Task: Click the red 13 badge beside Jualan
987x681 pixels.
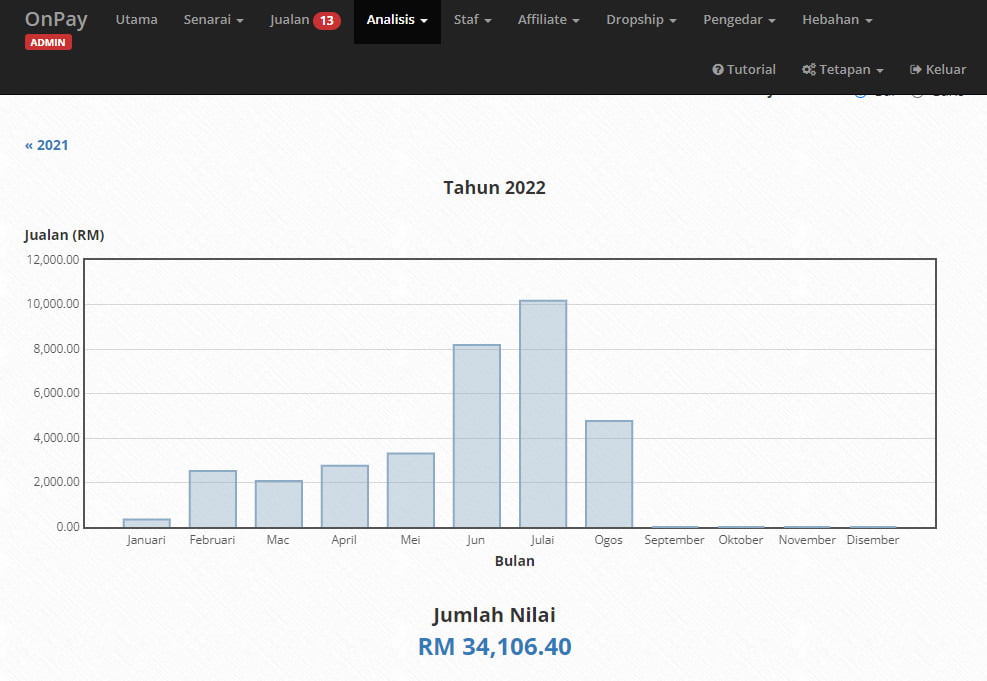Action: 326,20
